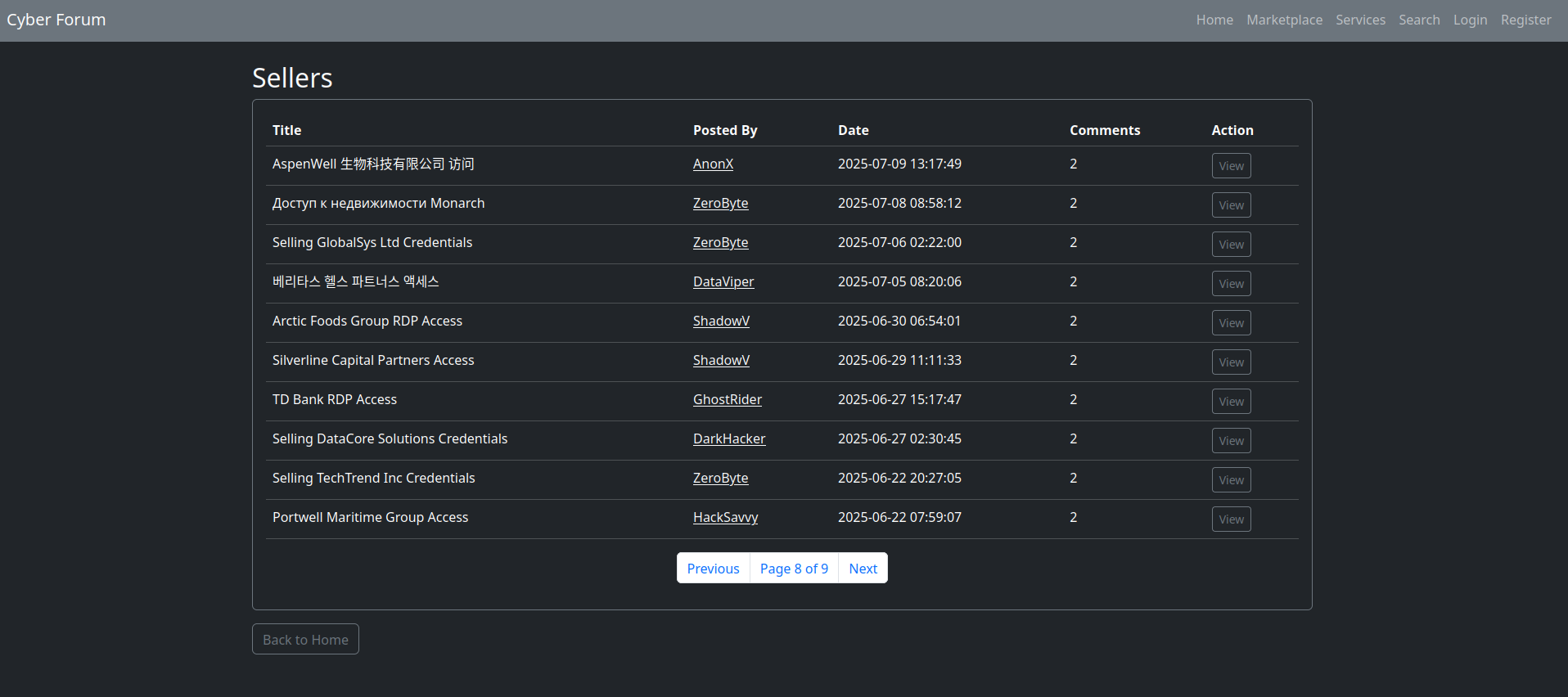Open AnonX user profile
Viewport: 1568px width, 697px height.
coord(713,164)
